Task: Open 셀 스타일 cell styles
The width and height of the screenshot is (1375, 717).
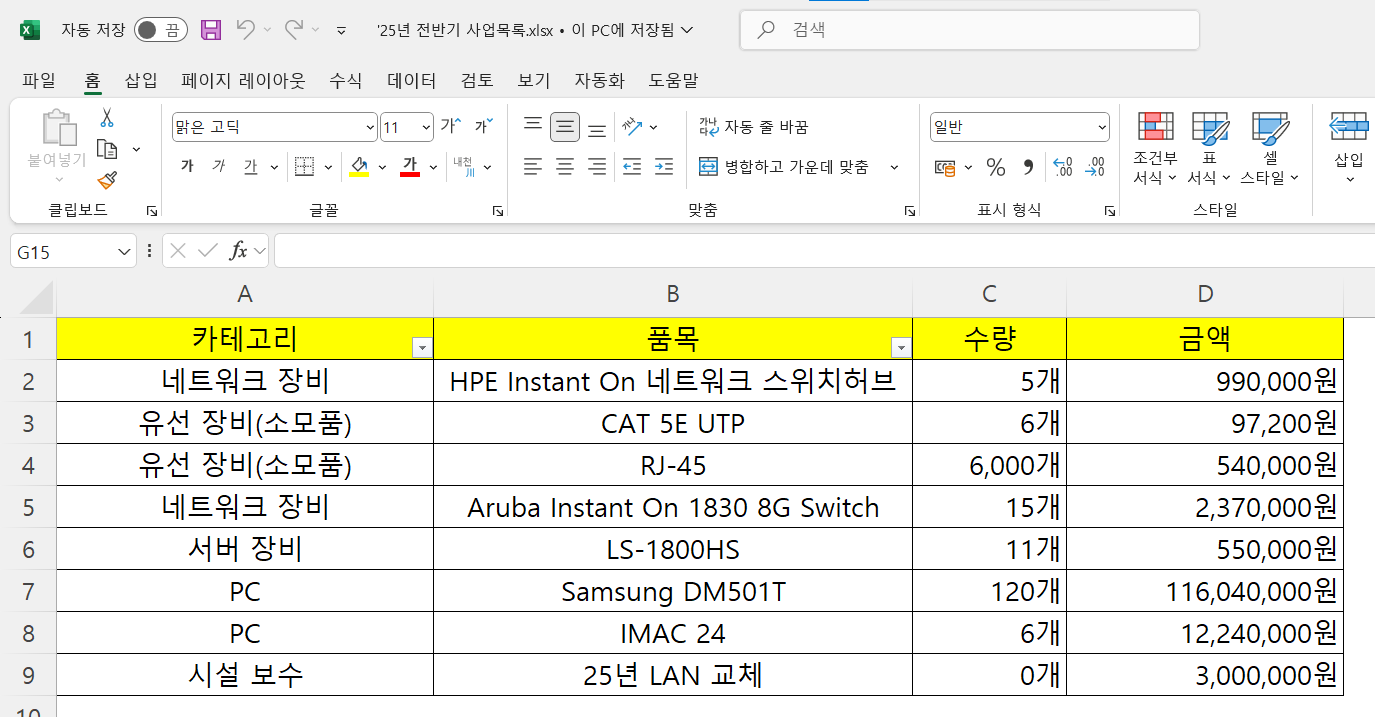Action: (x=1270, y=149)
